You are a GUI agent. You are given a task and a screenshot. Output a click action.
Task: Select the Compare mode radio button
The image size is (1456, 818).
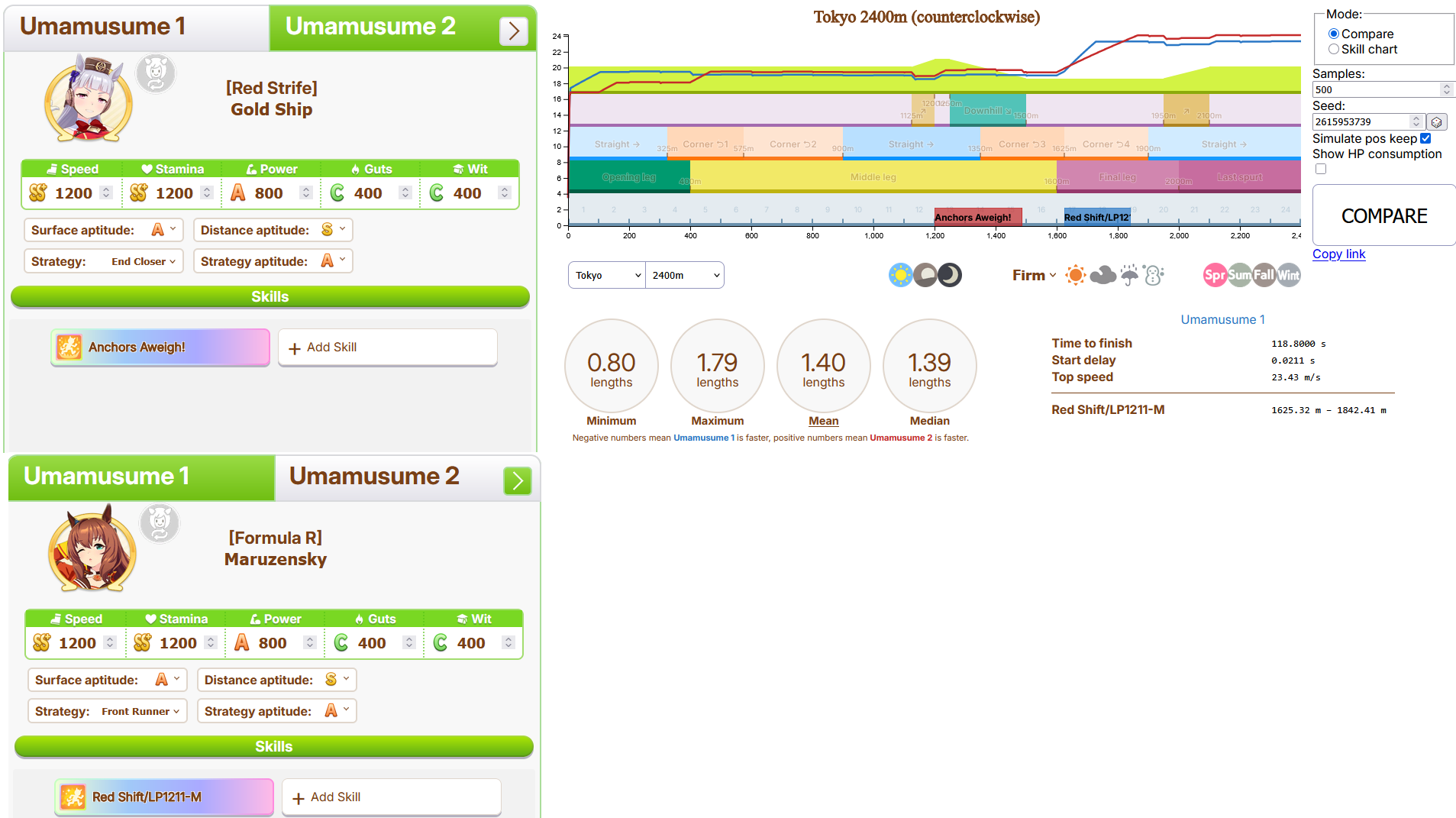(1334, 34)
